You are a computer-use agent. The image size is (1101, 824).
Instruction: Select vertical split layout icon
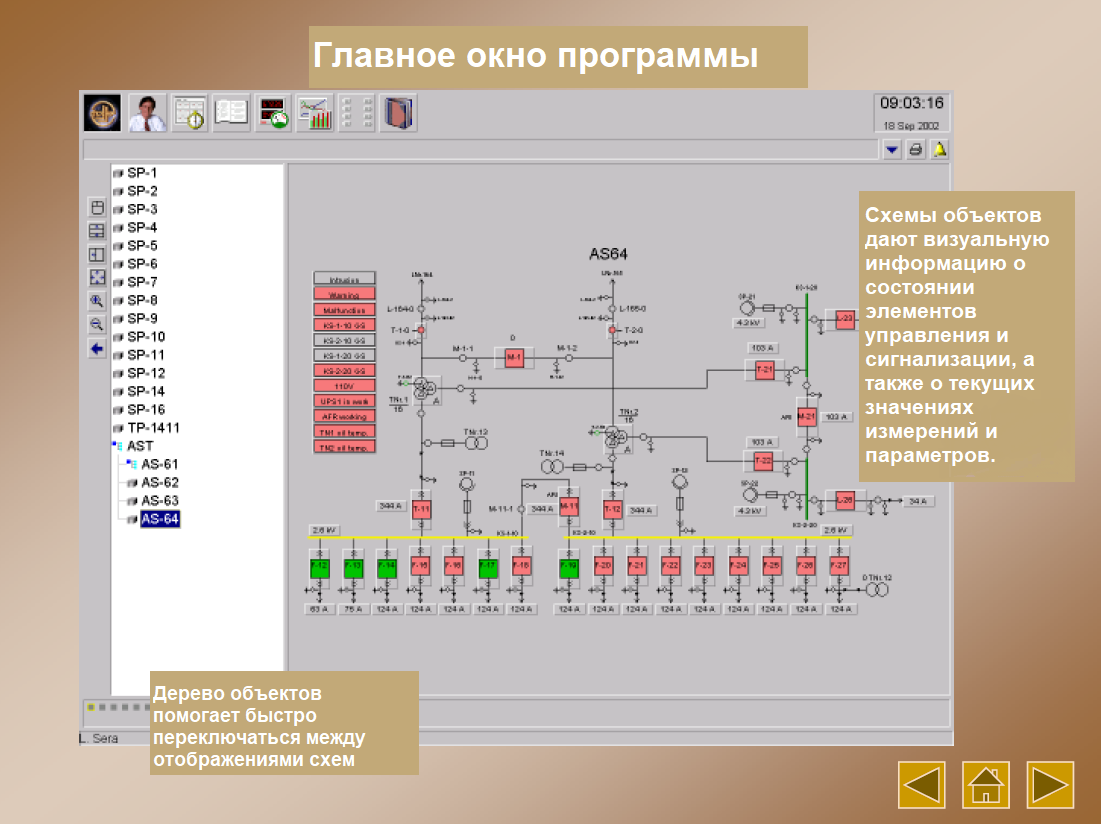[97, 254]
